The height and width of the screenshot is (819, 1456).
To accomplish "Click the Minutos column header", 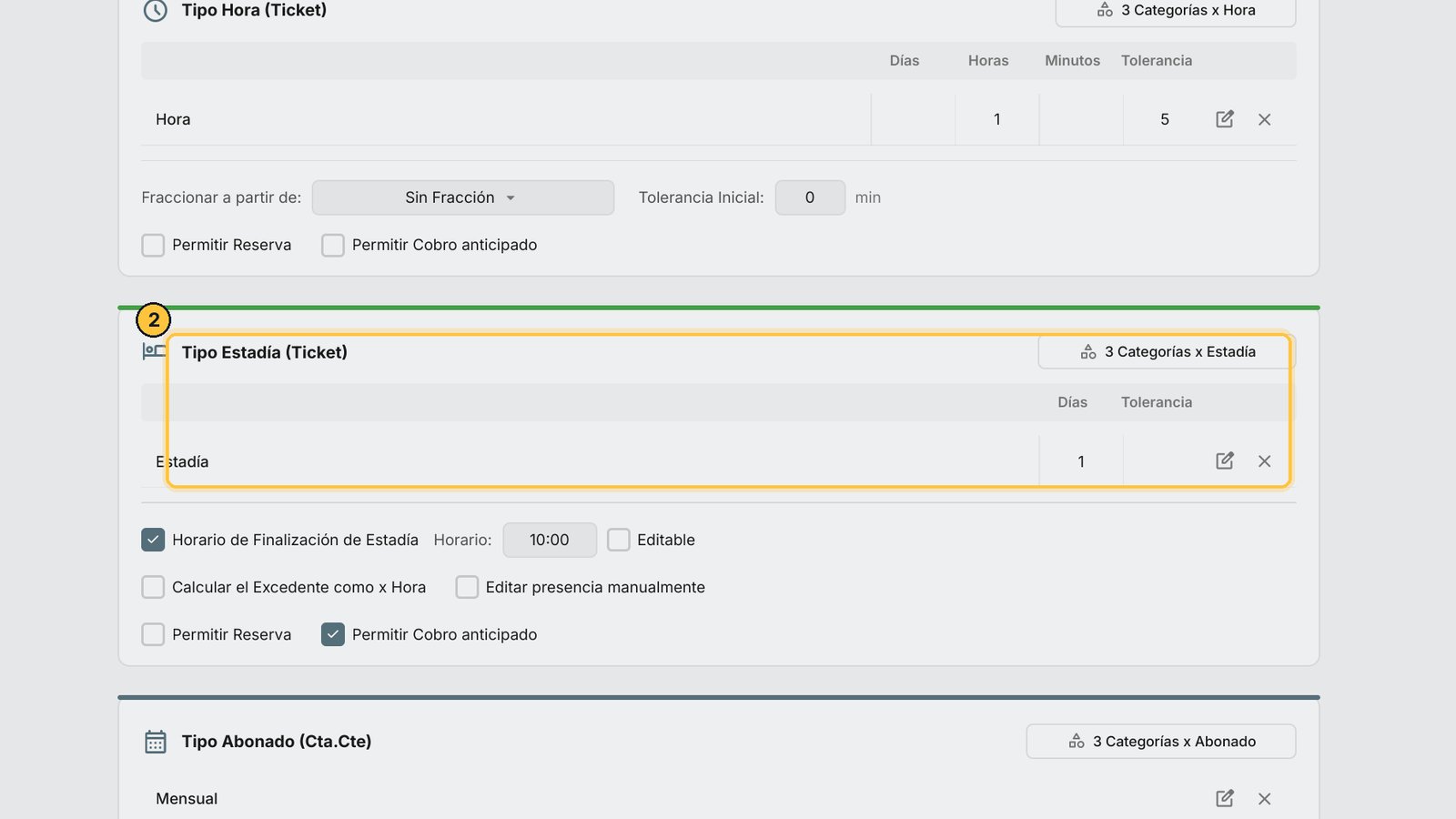I will (x=1072, y=60).
